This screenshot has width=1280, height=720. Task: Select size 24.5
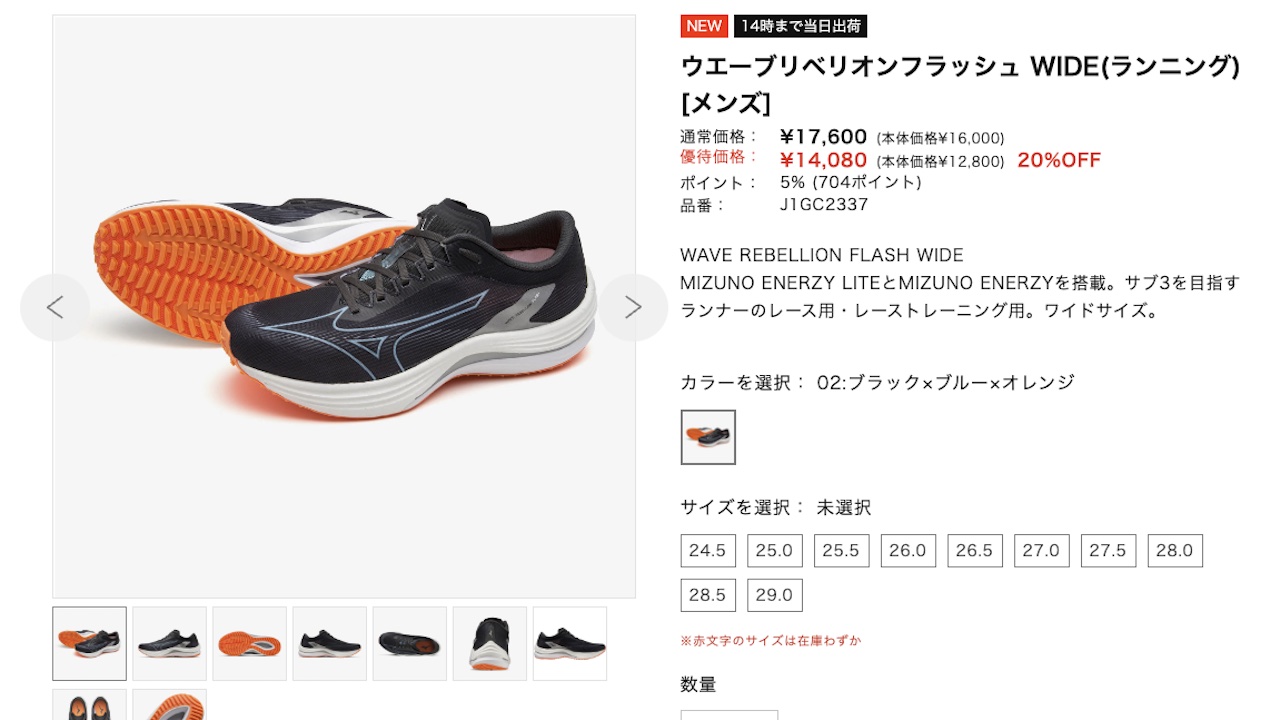pos(708,551)
